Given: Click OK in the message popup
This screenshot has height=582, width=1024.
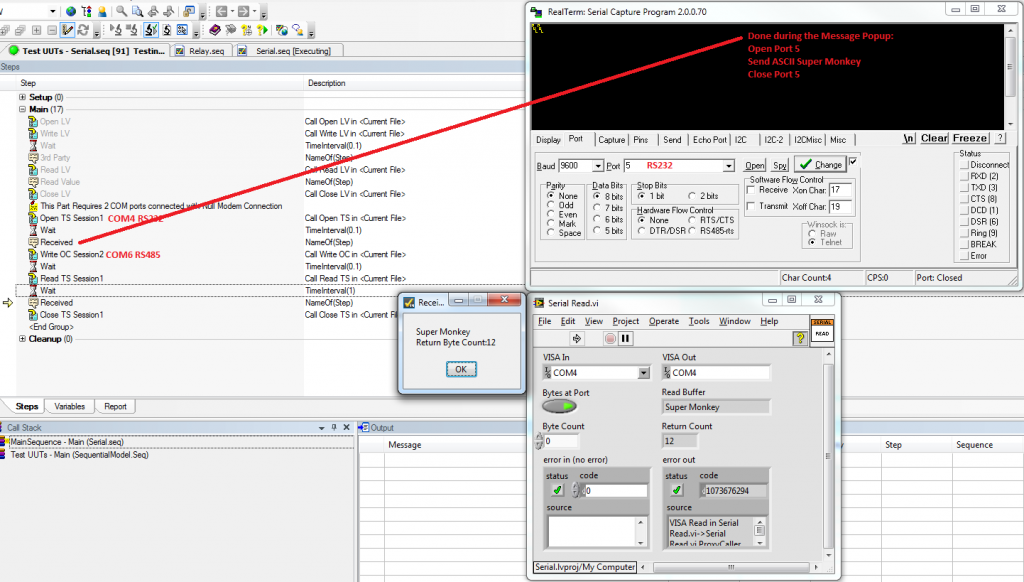Looking at the screenshot, I should pos(460,369).
